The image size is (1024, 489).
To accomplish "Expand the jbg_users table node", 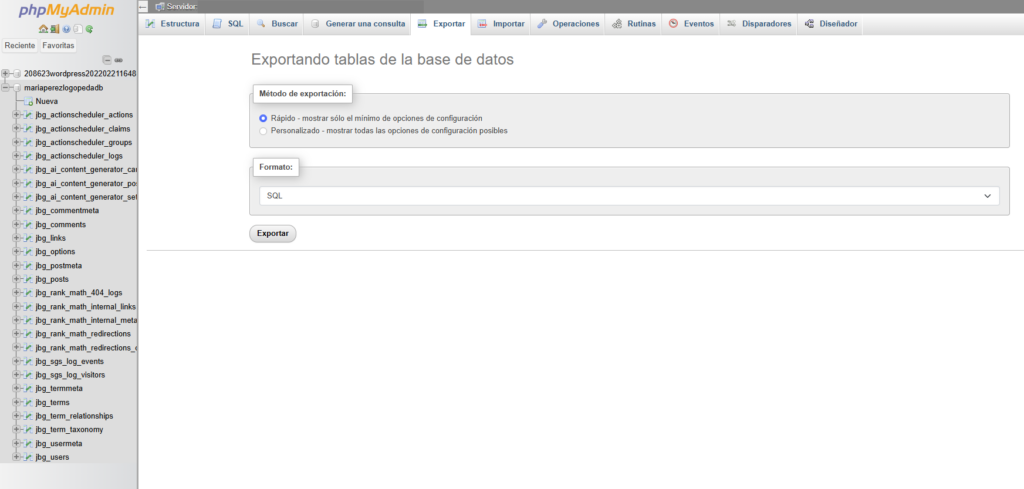I will [x=16, y=457].
